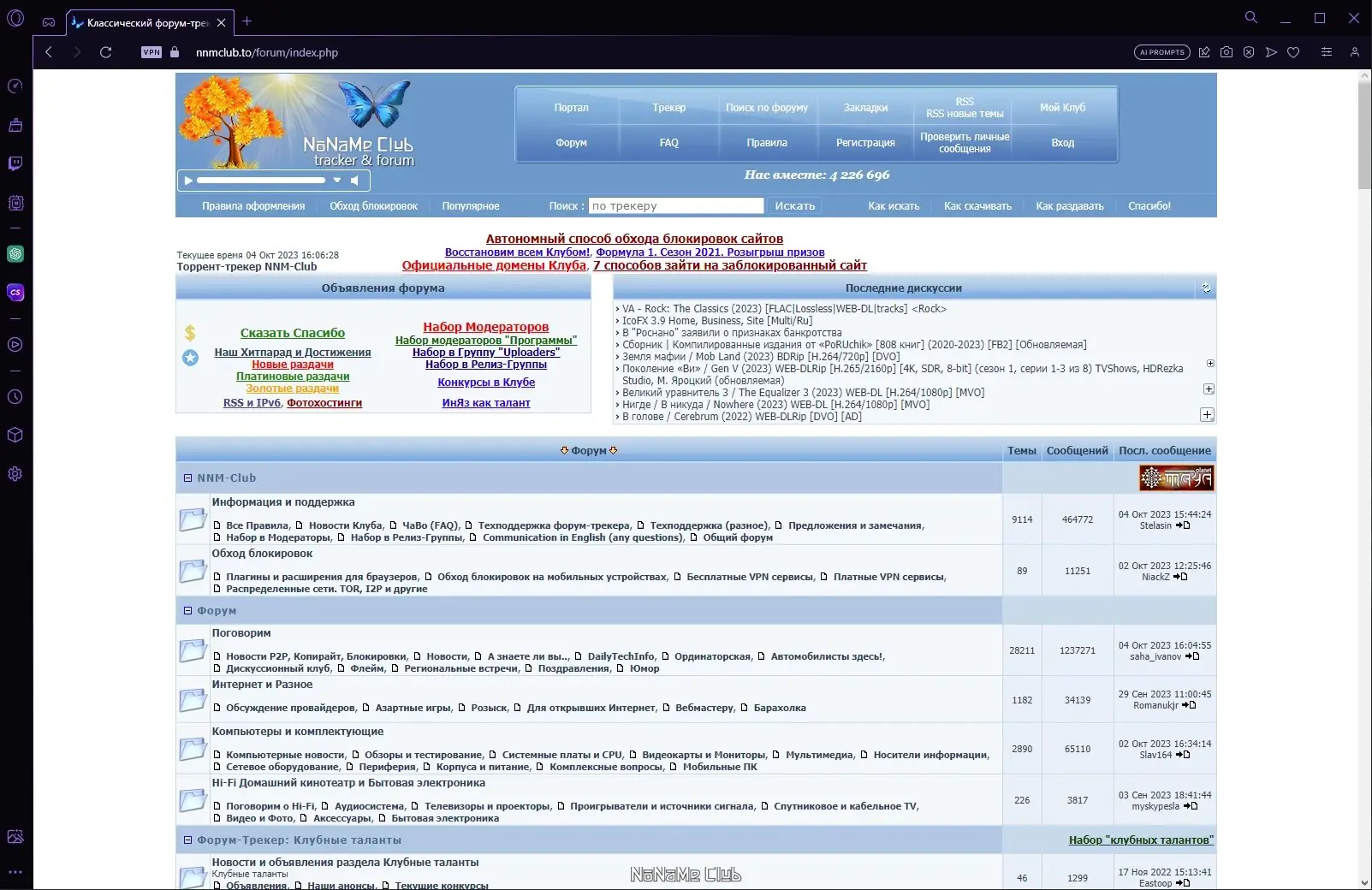Click the AI PROMPTS button
1372x890 pixels.
(x=1162, y=52)
